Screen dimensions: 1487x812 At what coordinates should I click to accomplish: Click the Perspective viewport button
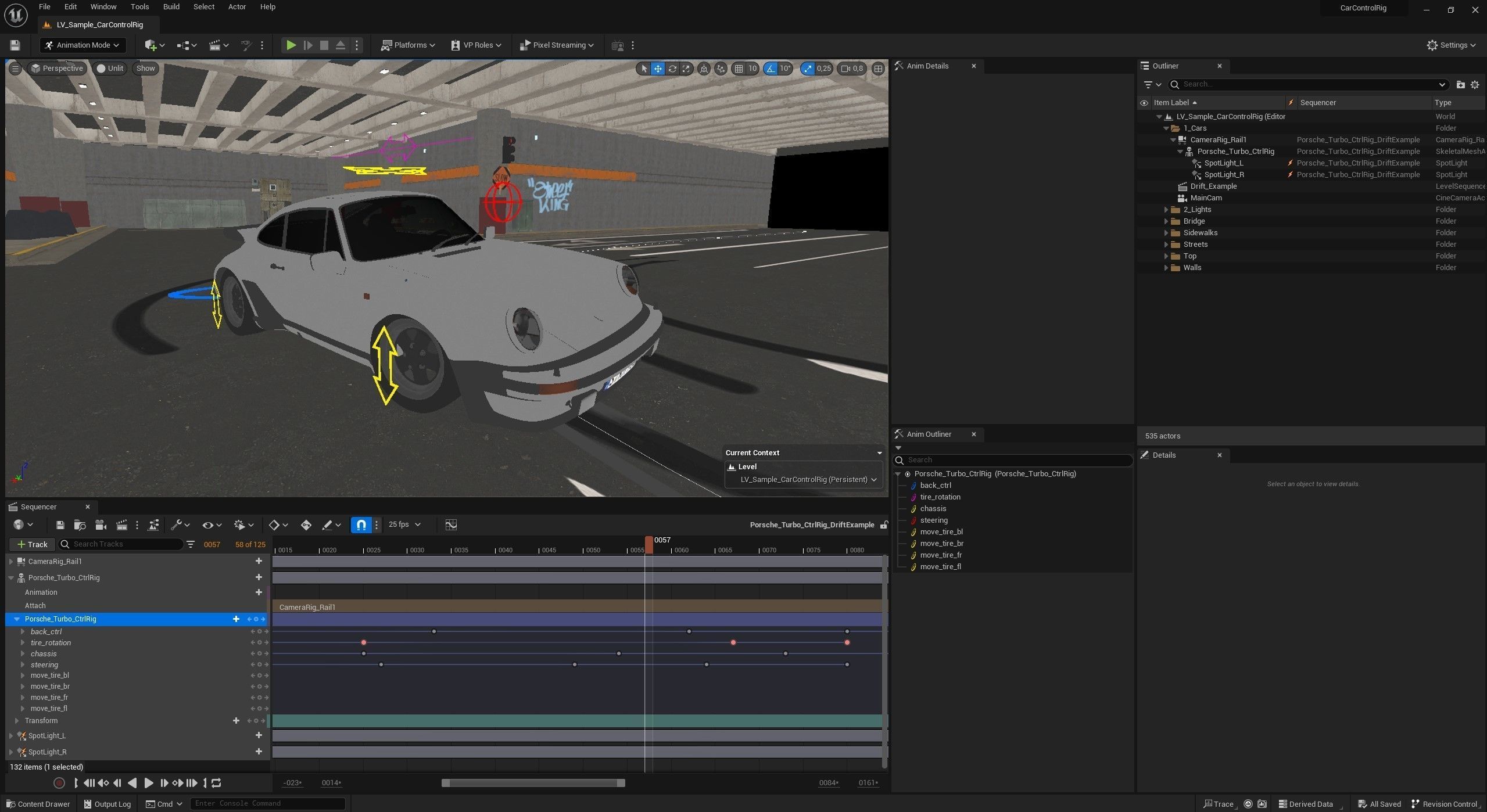pos(58,69)
